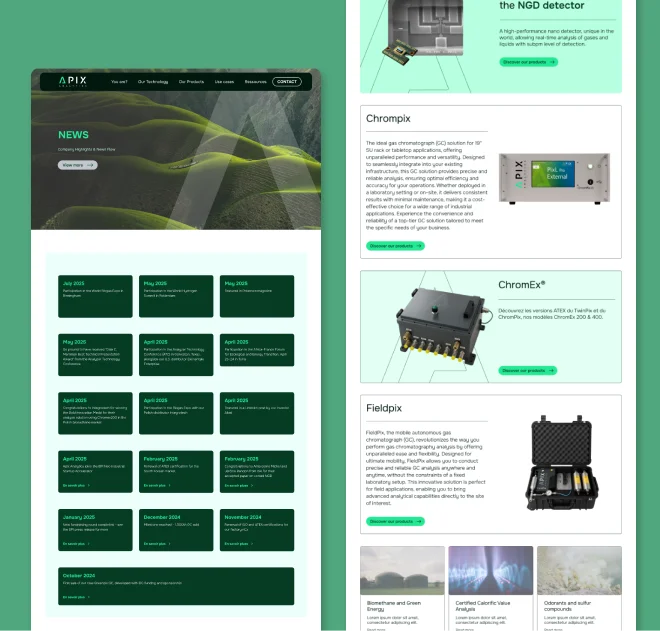
Task: Click the APIX Analytics logo in the navbar
Action: point(73,81)
